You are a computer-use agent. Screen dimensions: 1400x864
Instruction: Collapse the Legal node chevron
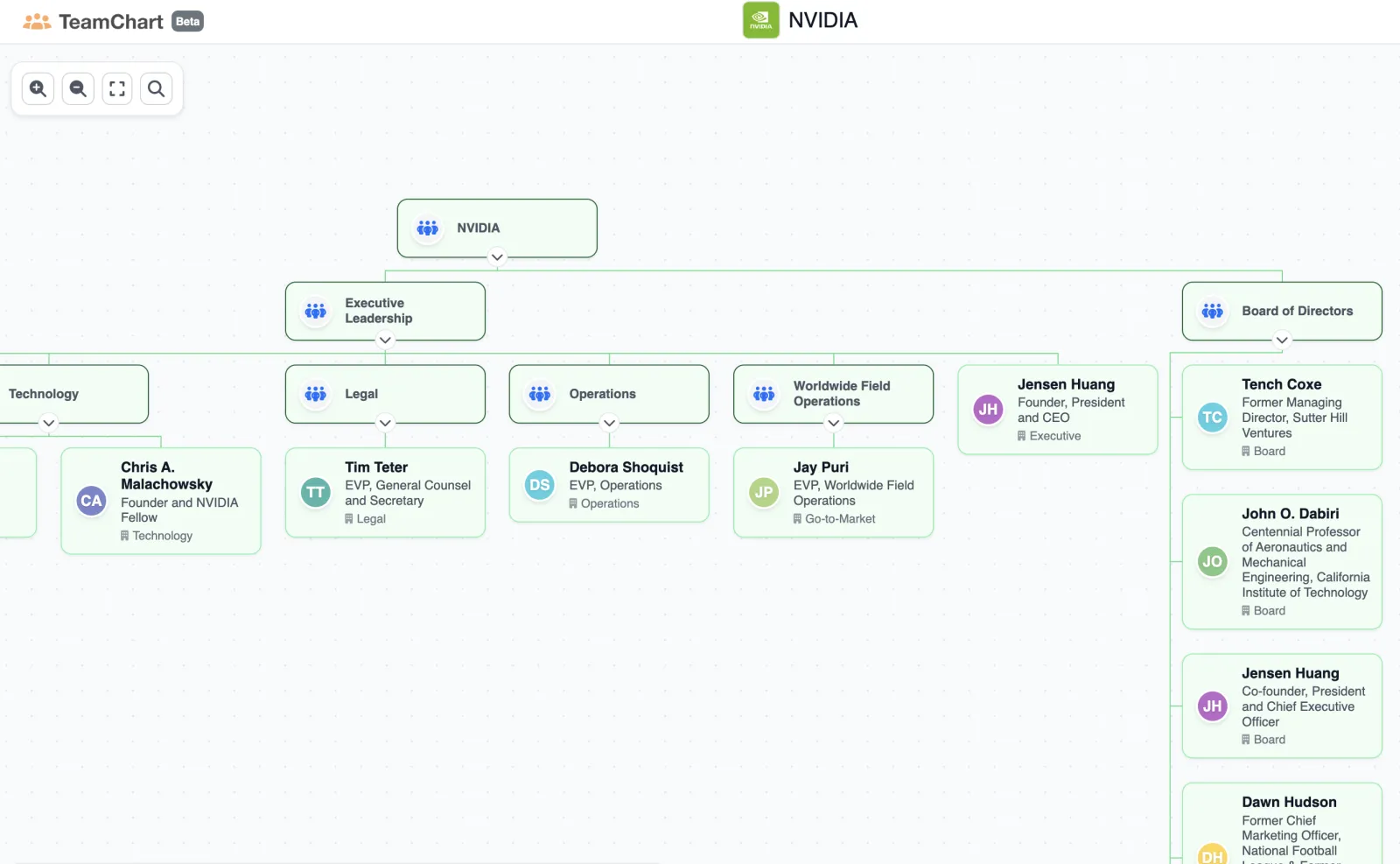[385, 424]
